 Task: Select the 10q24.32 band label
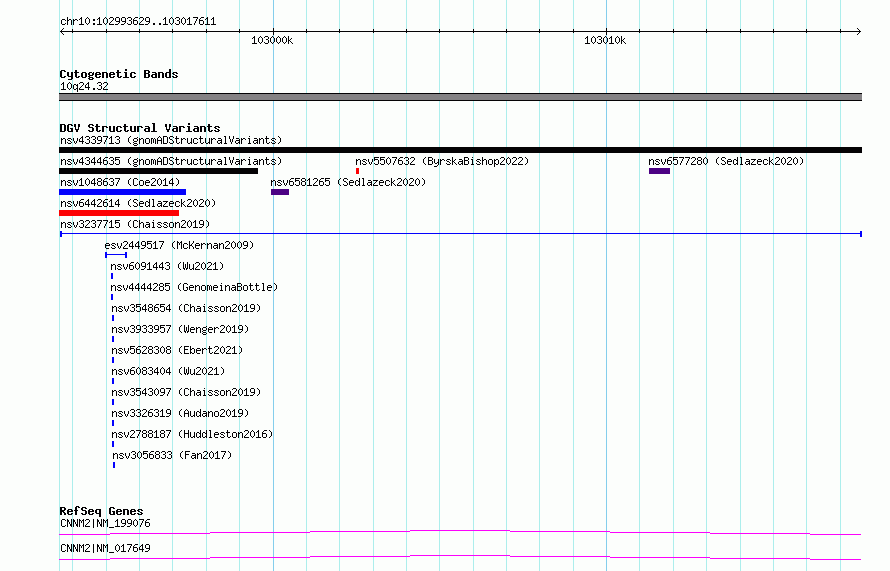tap(84, 86)
